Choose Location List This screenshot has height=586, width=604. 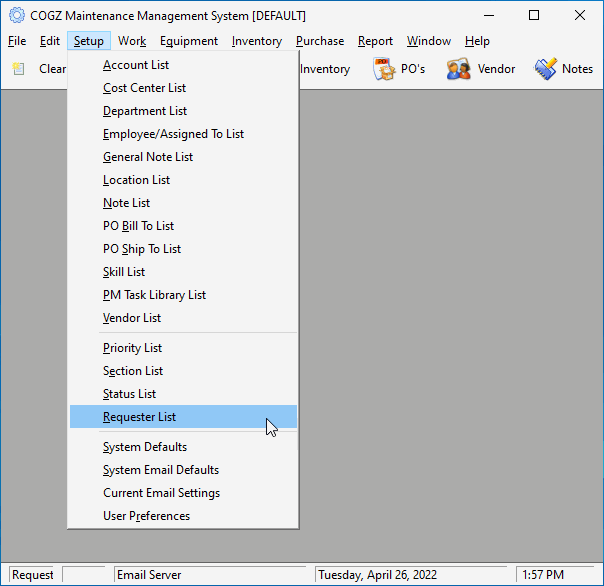(x=183, y=180)
